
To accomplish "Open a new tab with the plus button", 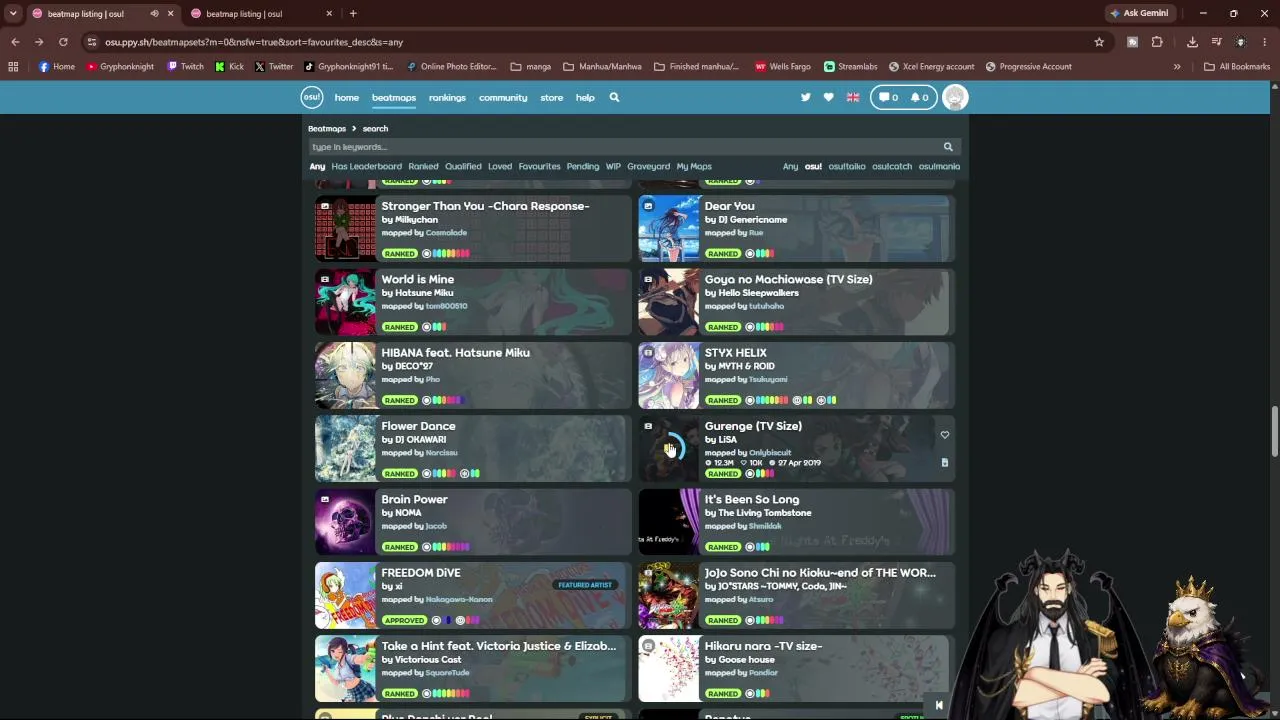I will pos(353,14).
